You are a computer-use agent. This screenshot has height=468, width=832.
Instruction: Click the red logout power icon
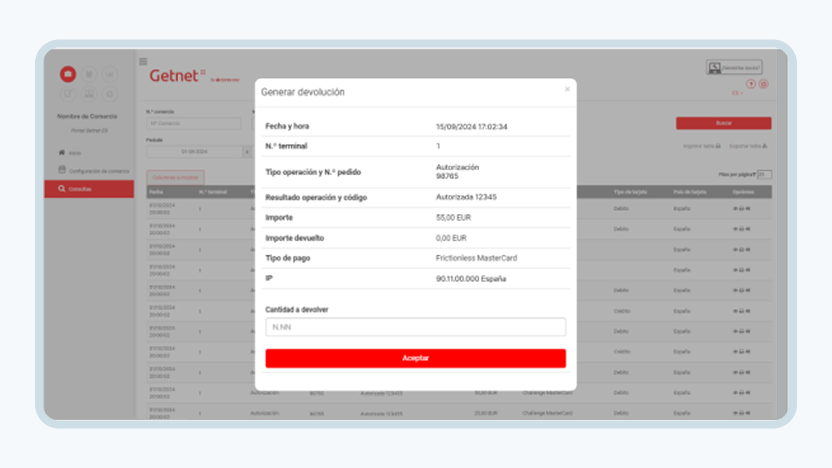[763, 84]
